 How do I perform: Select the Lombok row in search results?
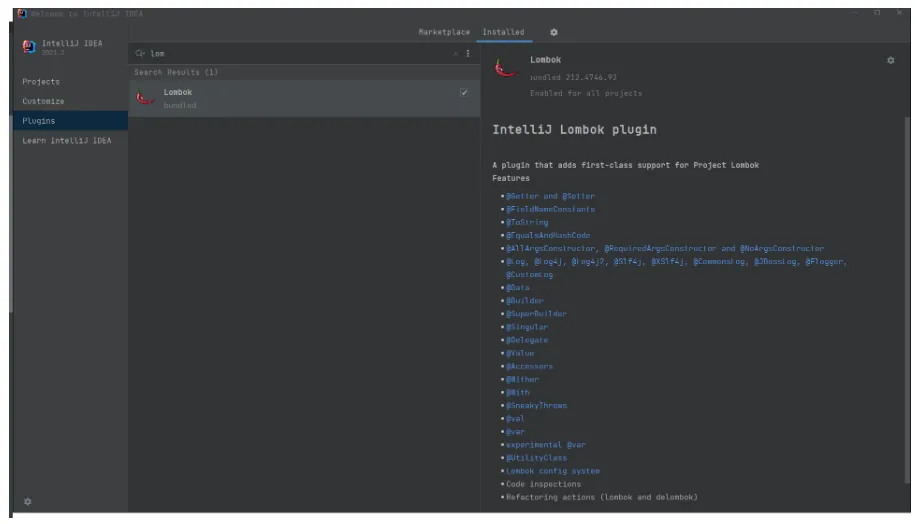(x=304, y=98)
